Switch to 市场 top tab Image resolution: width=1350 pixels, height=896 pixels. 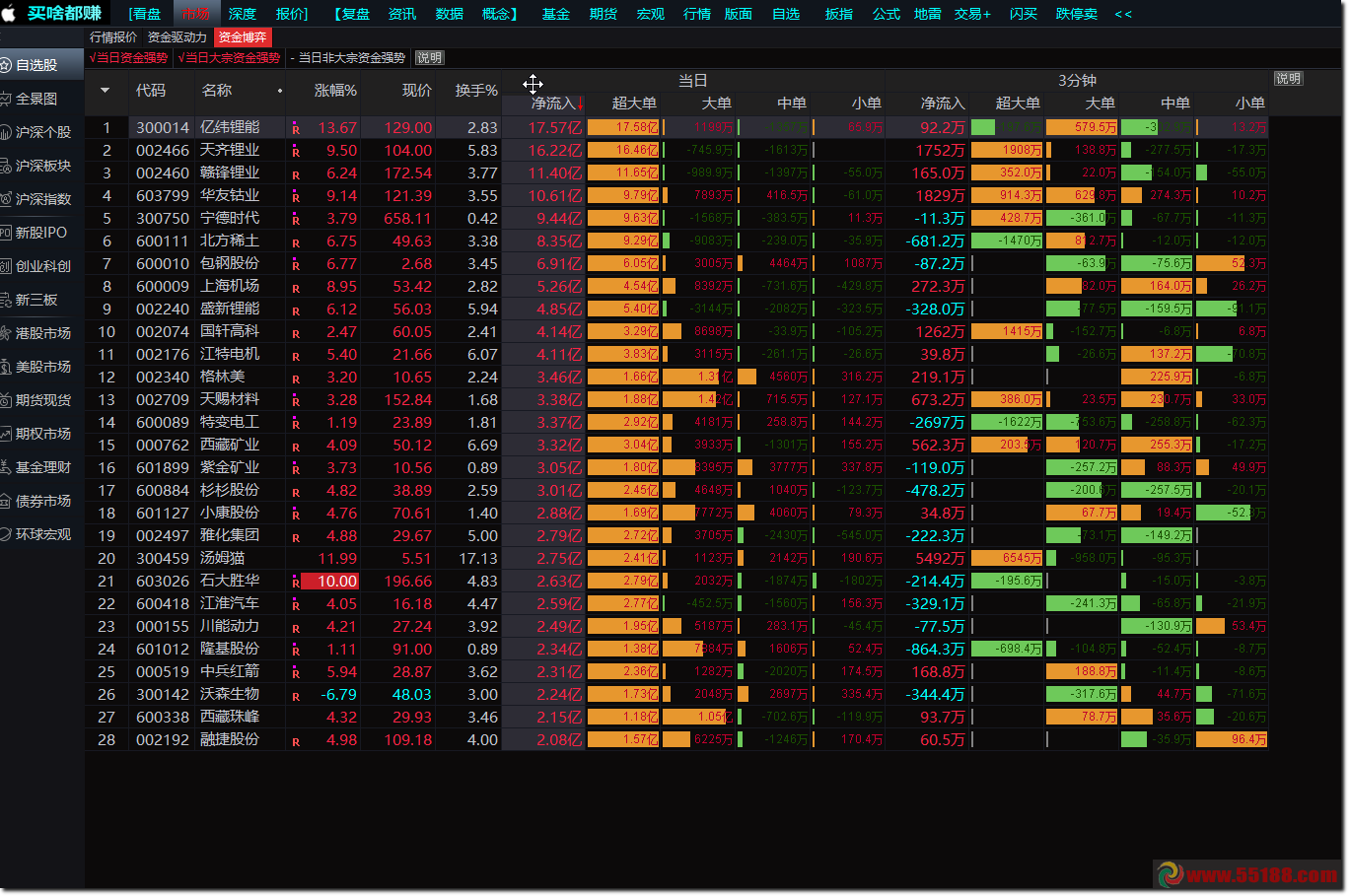coord(195,14)
